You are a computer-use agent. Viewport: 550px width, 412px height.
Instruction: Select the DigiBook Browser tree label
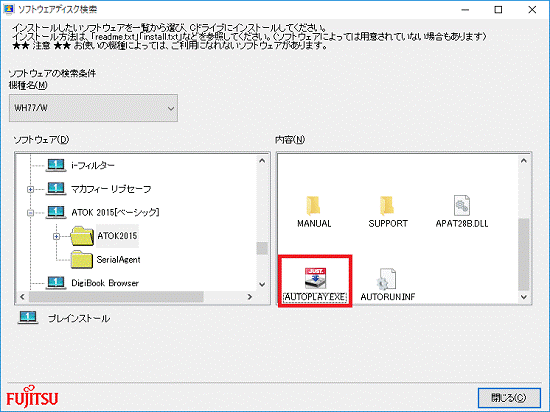(x=105, y=283)
